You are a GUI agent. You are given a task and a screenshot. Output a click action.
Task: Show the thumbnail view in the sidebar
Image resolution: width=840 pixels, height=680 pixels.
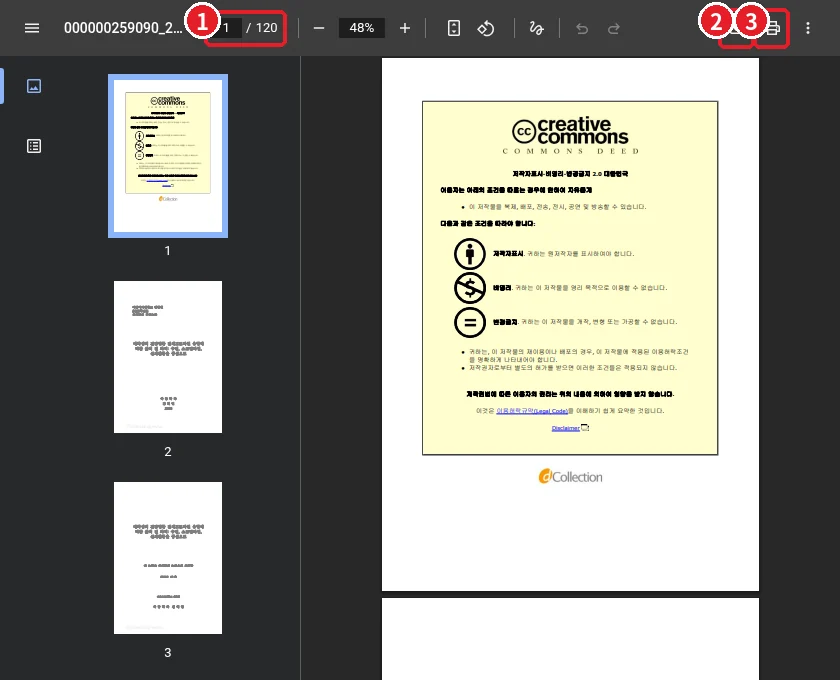[34, 86]
